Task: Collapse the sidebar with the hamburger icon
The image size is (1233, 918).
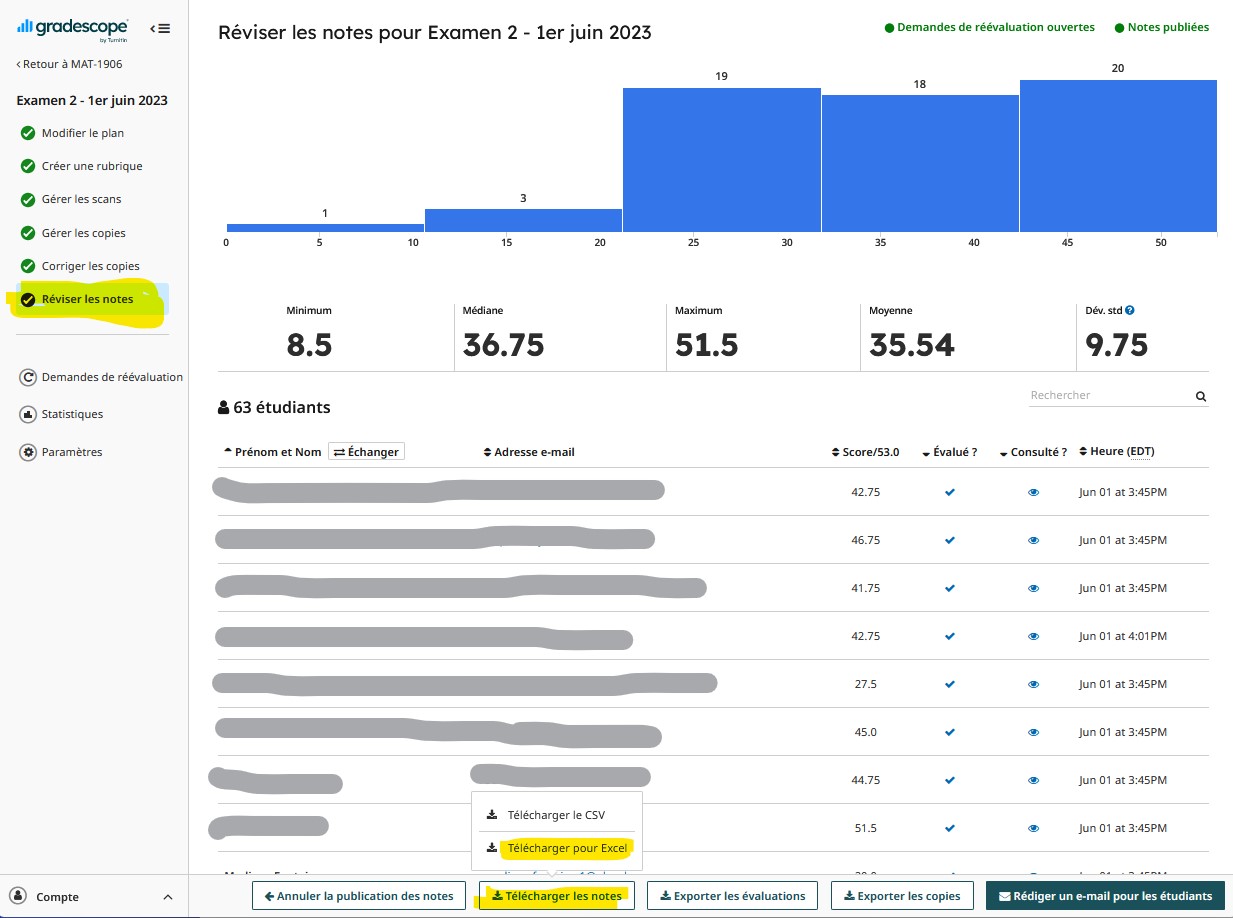Action: point(160,28)
